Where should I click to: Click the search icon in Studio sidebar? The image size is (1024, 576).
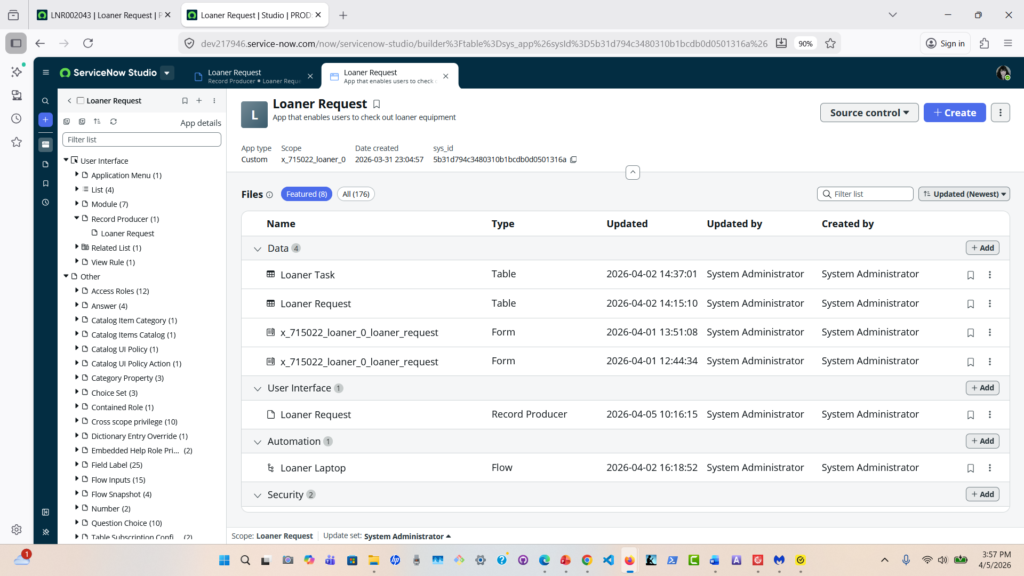click(45, 101)
